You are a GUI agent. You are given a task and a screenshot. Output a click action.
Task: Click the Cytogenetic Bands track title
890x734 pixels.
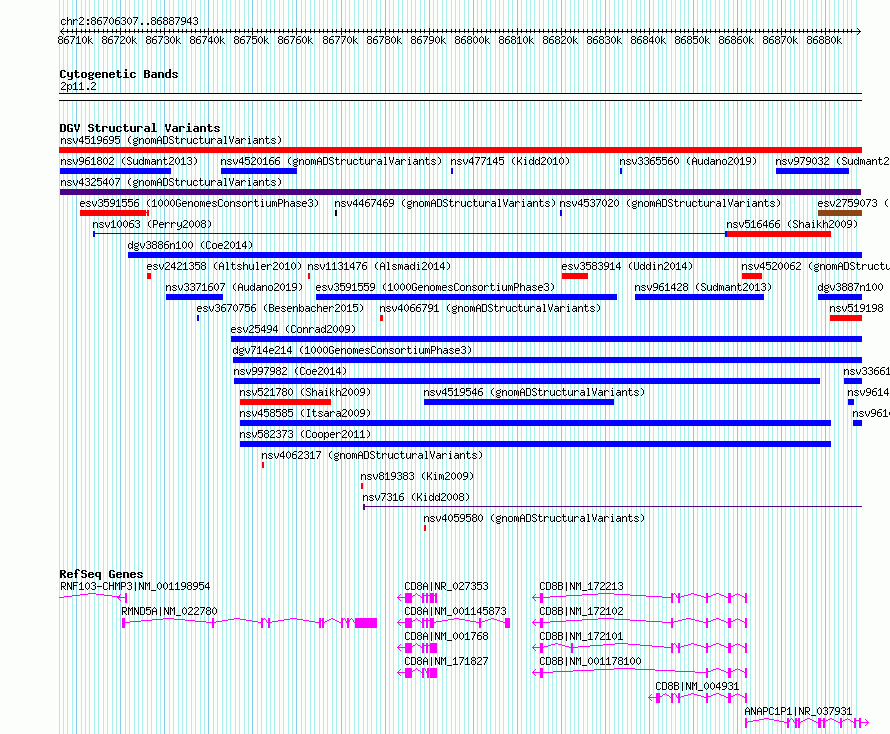click(x=119, y=74)
